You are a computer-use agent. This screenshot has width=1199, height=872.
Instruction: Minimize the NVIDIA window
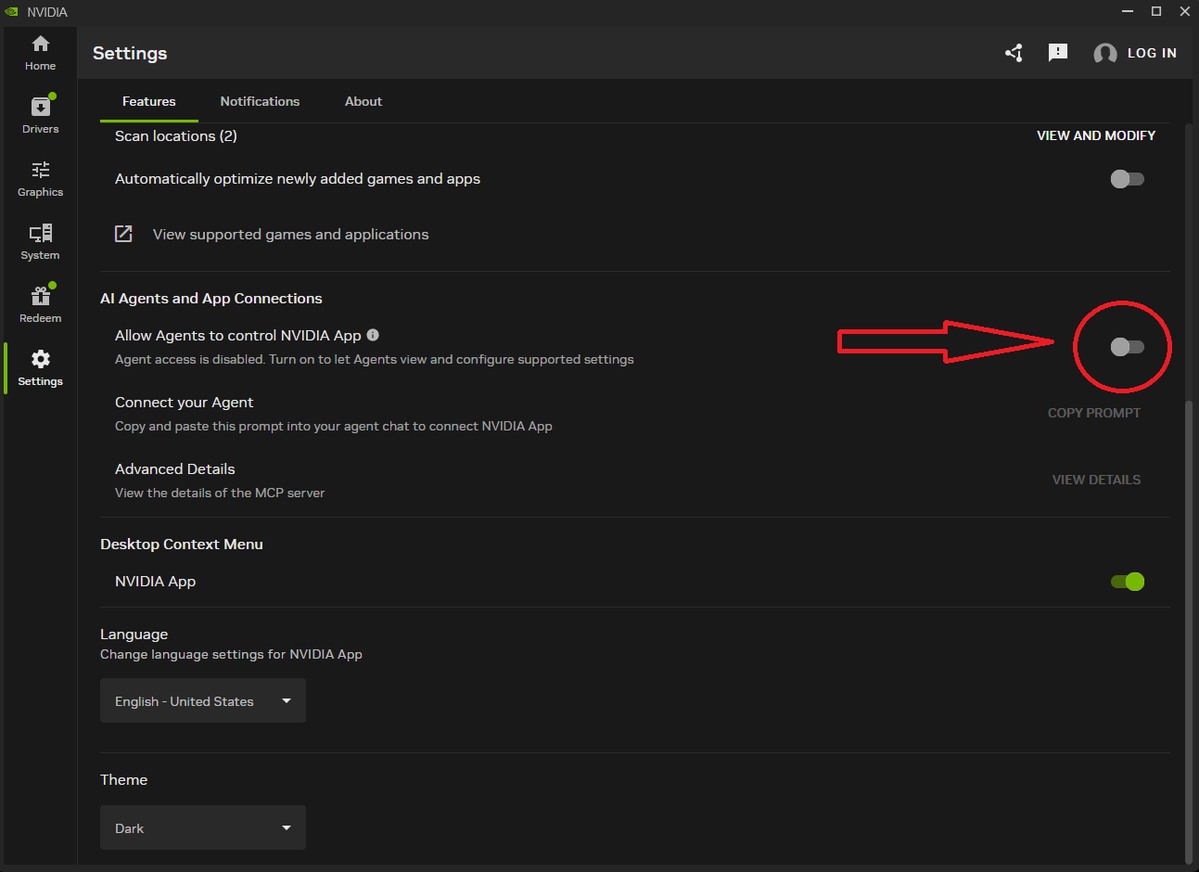(1127, 11)
